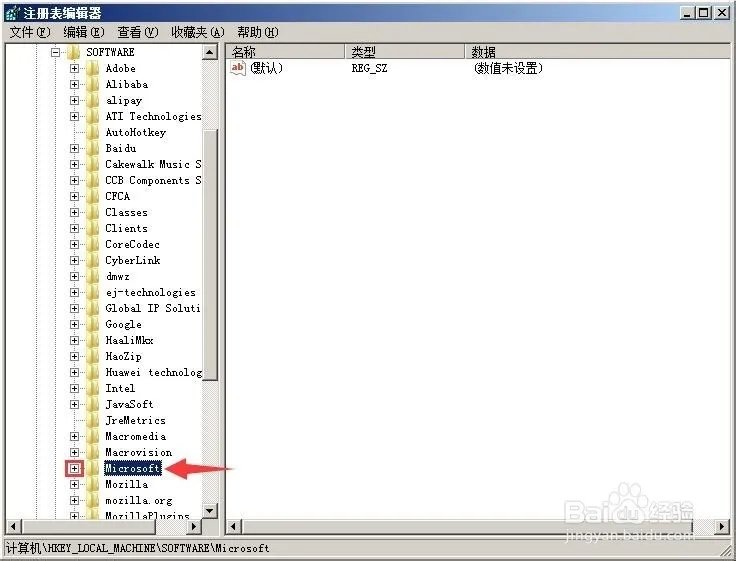Click the Macromedia folder icon
This screenshot has width=736, height=561.
click(93, 437)
